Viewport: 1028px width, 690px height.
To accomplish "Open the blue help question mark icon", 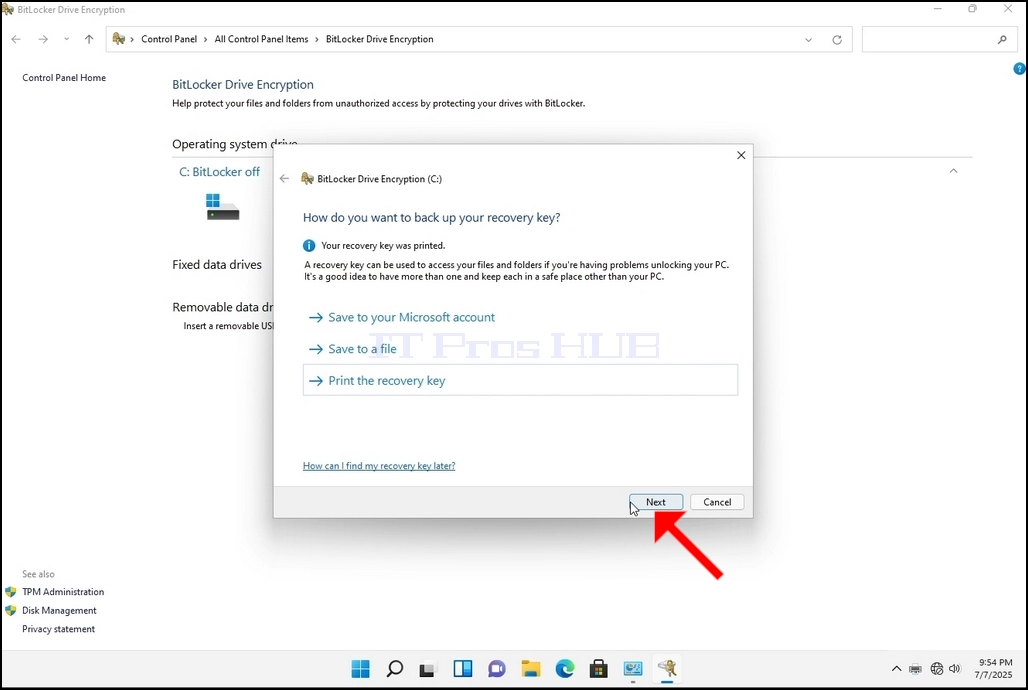I will (x=1019, y=68).
